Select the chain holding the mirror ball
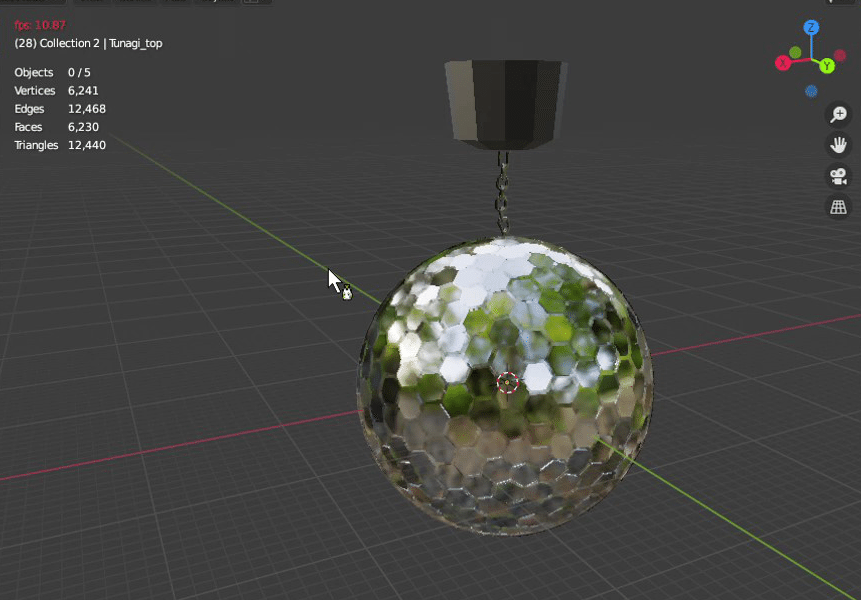The image size is (861, 600). pyautogui.click(x=502, y=192)
